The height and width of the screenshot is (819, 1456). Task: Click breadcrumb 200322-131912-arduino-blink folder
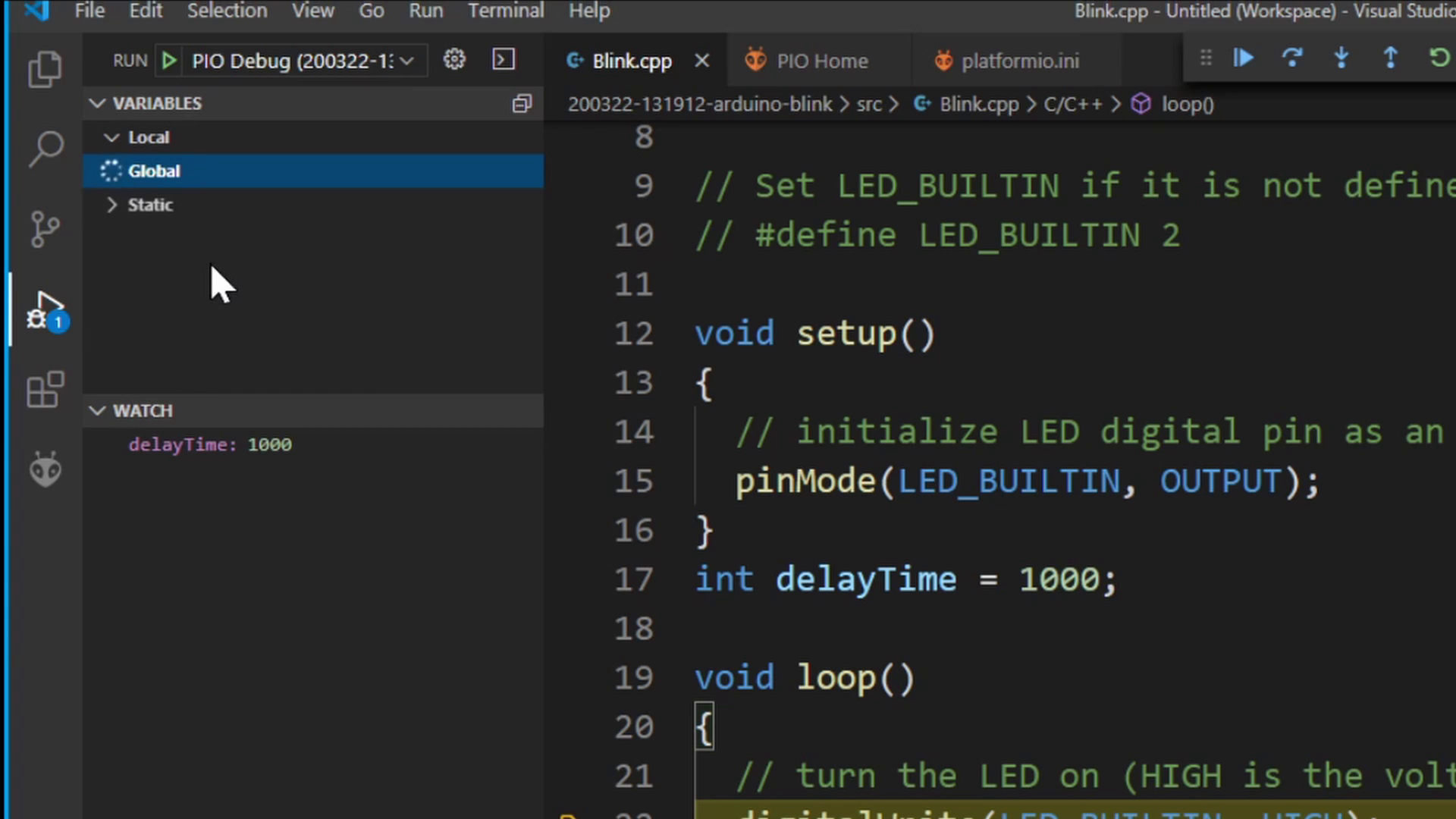pos(700,104)
